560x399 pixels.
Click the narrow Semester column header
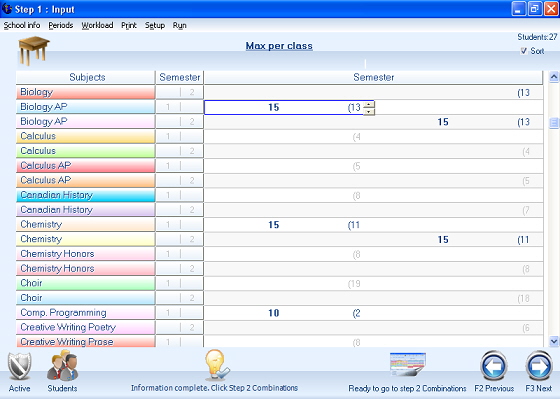coord(180,77)
